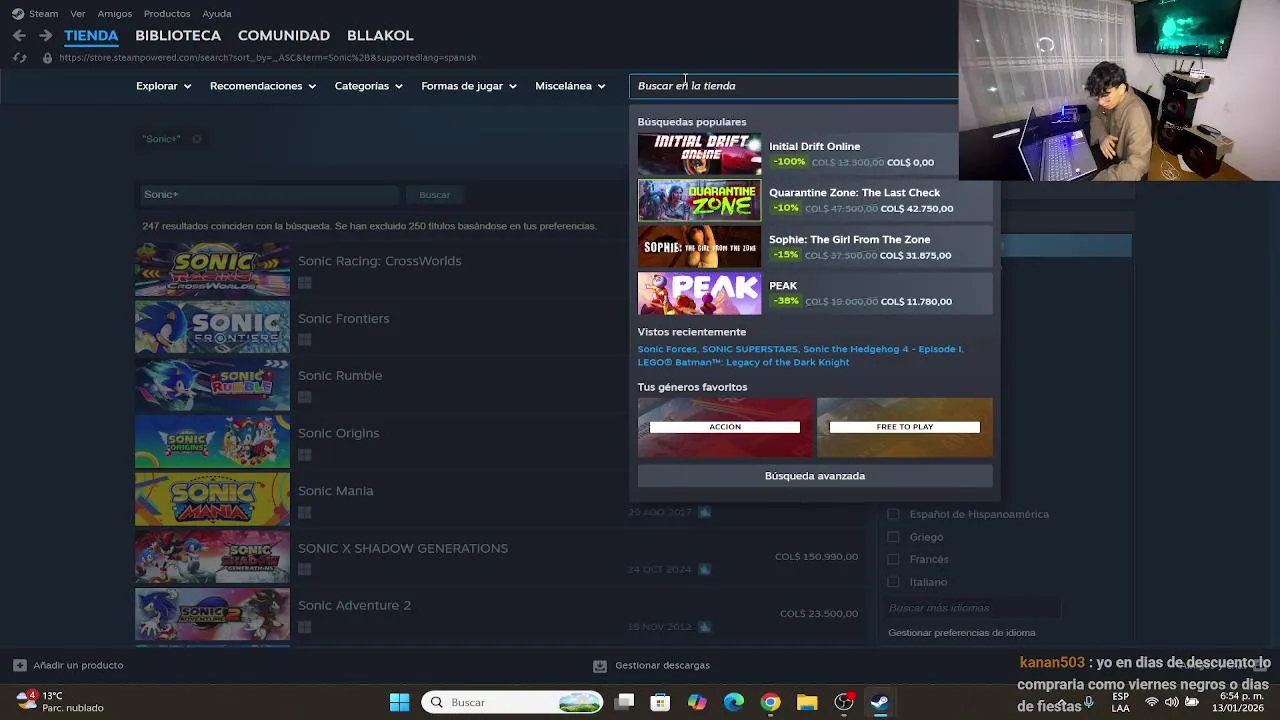Image resolution: width=1280 pixels, height=720 pixels.
Task: Select the ACCION favorite genre tile
Action: (x=725, y=427)
